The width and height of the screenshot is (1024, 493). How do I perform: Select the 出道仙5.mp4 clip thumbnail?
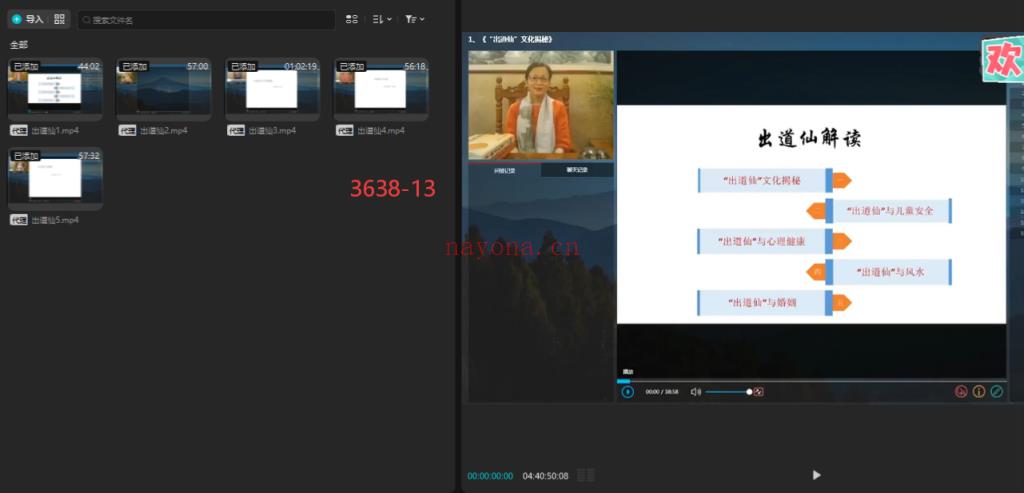tap(56, 178)
